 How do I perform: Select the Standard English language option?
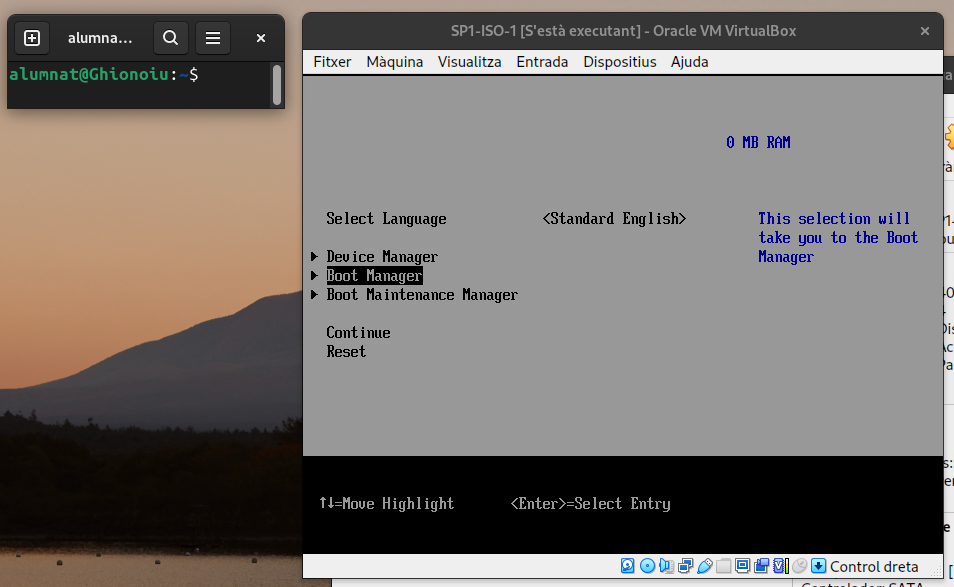[x=614, y=219]
